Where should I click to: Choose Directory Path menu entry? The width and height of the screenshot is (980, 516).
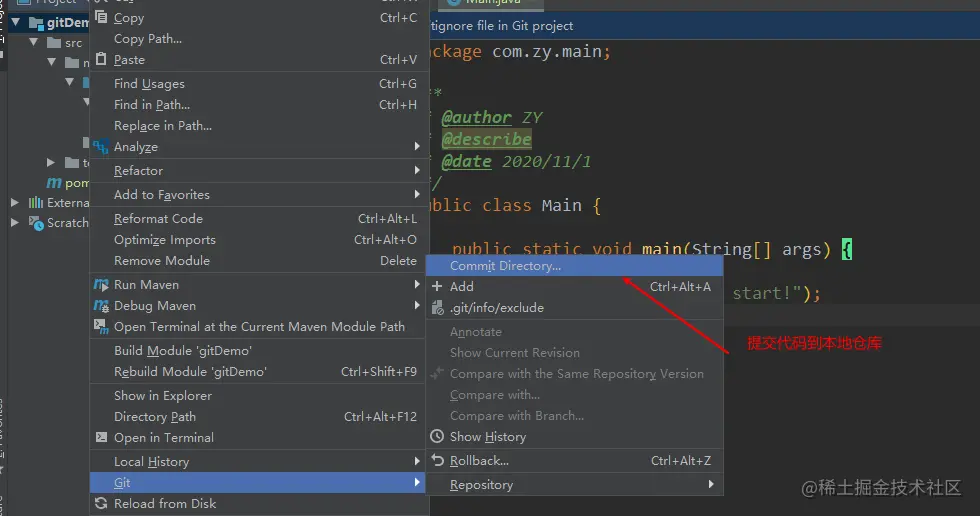(x=258, y=417)
